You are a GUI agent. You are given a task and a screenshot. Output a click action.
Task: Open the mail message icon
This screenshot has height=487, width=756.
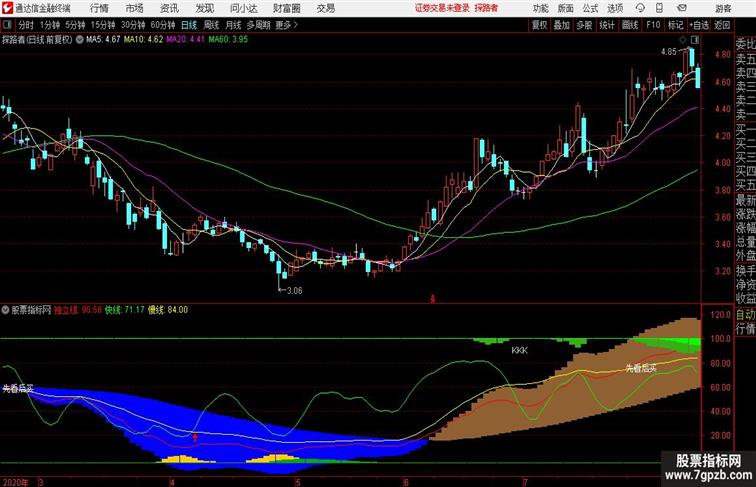coord(681,8)
